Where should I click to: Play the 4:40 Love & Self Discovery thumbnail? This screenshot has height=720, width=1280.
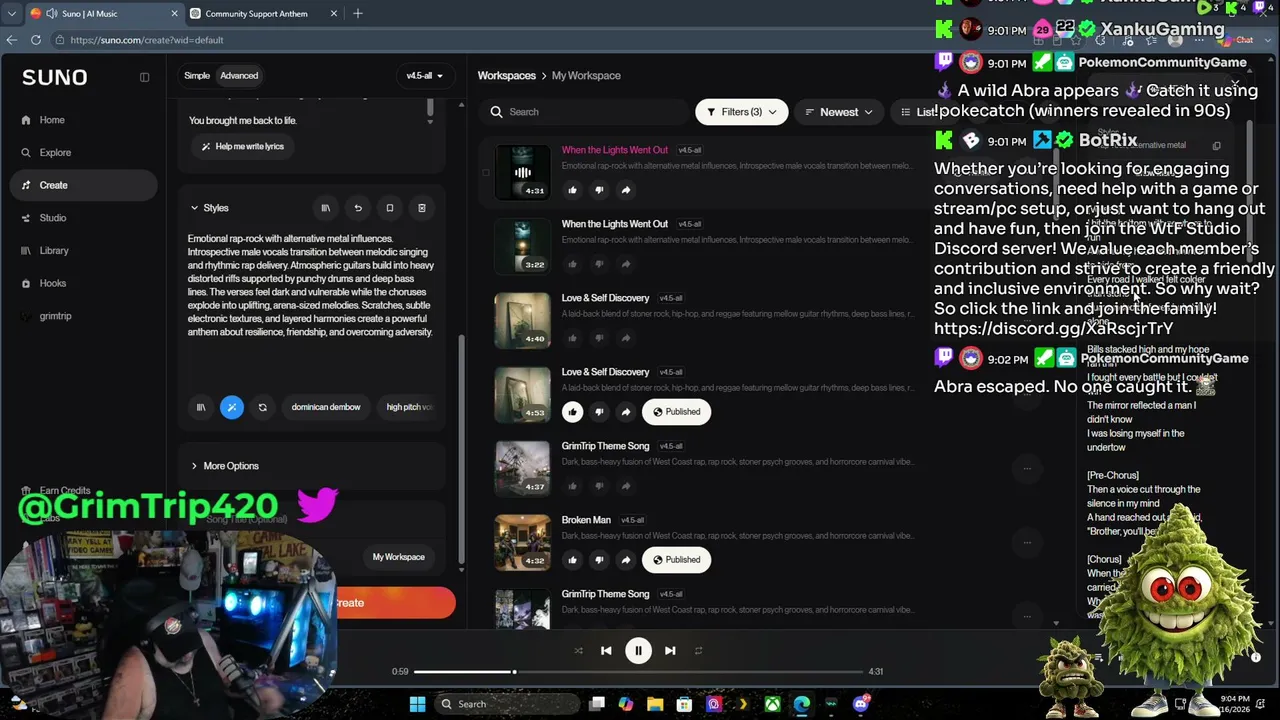point(522,320)
